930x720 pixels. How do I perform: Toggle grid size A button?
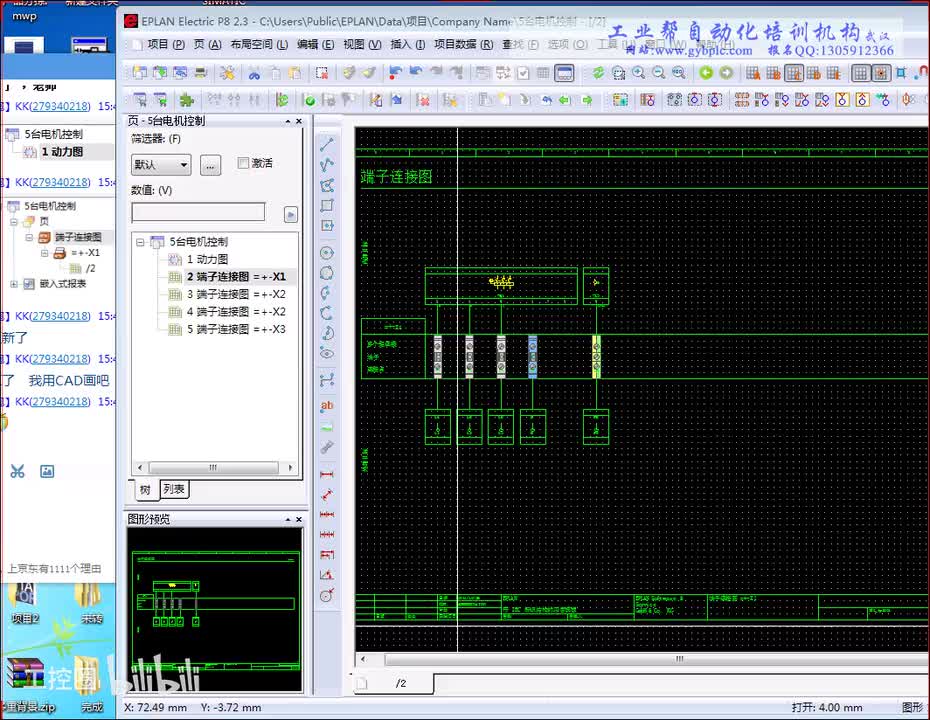click(x=753, y=73)
